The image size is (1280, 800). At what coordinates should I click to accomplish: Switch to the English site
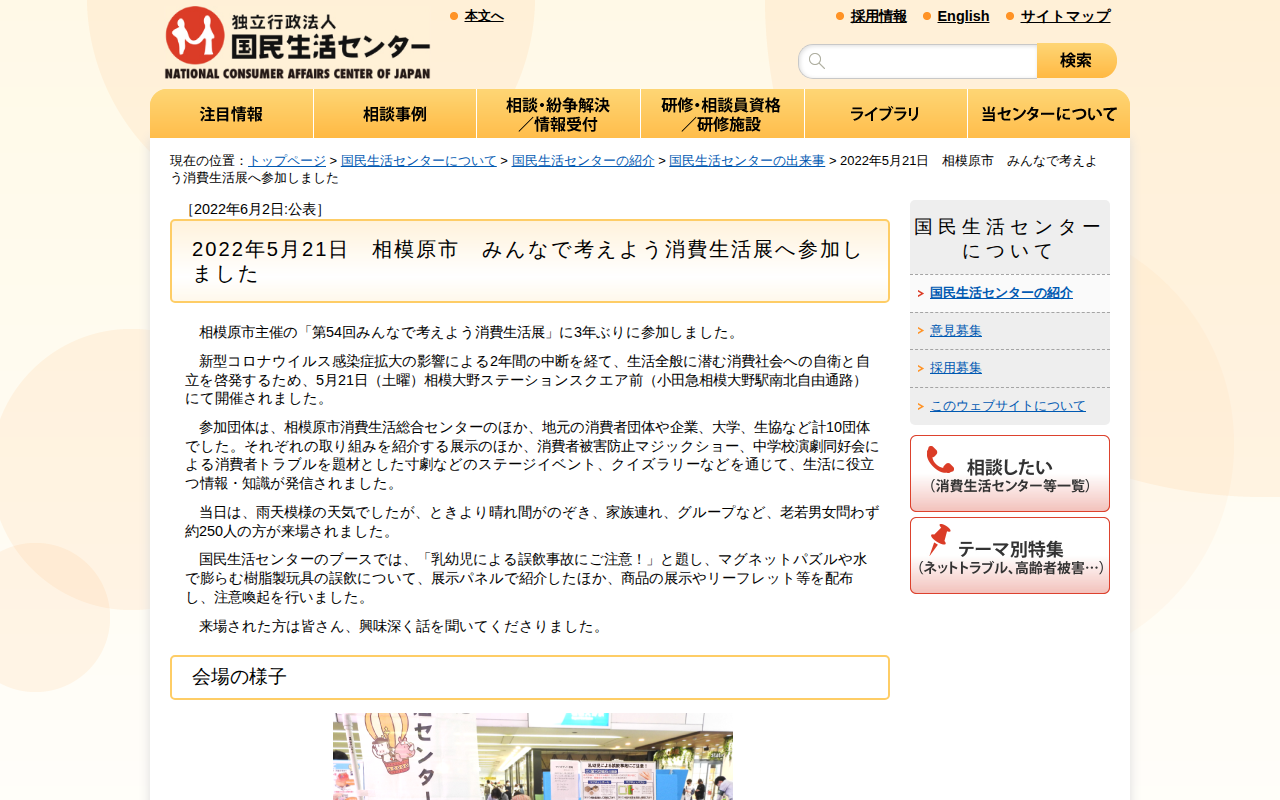click(x=963, y=16)
